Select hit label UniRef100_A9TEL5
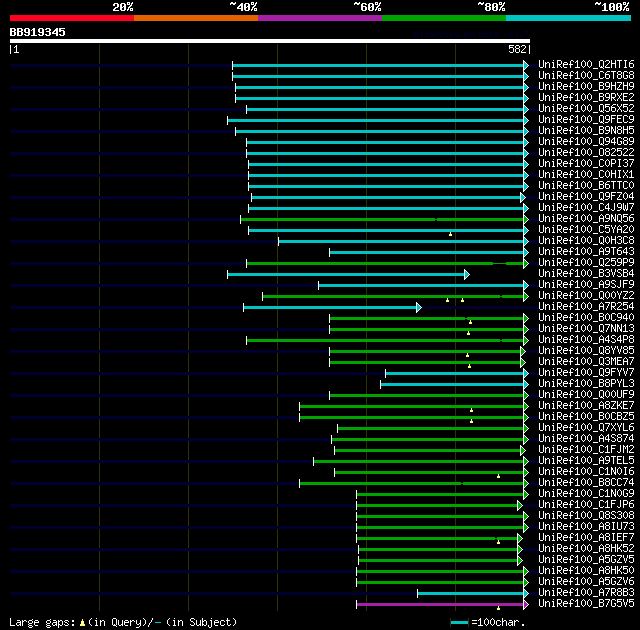 (586, 461)
